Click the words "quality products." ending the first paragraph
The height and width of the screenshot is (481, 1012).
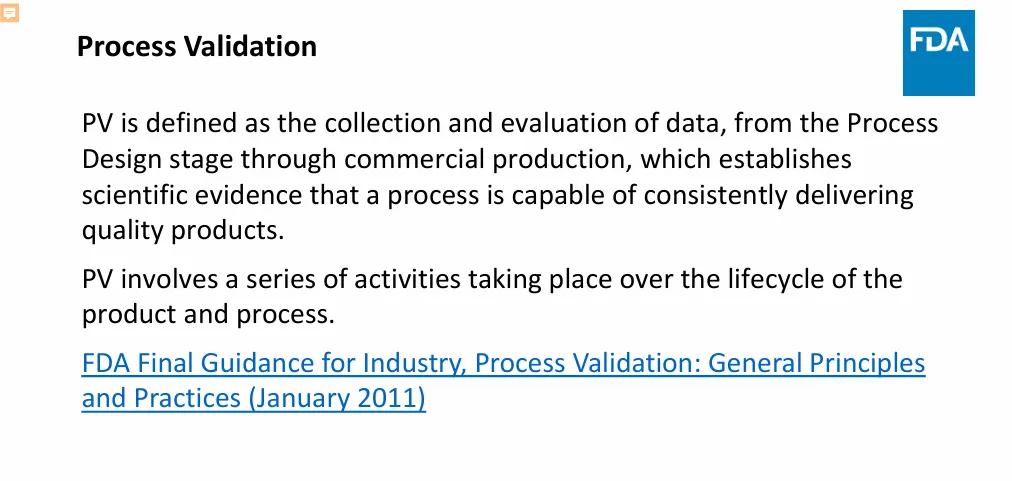click(183, 231)
